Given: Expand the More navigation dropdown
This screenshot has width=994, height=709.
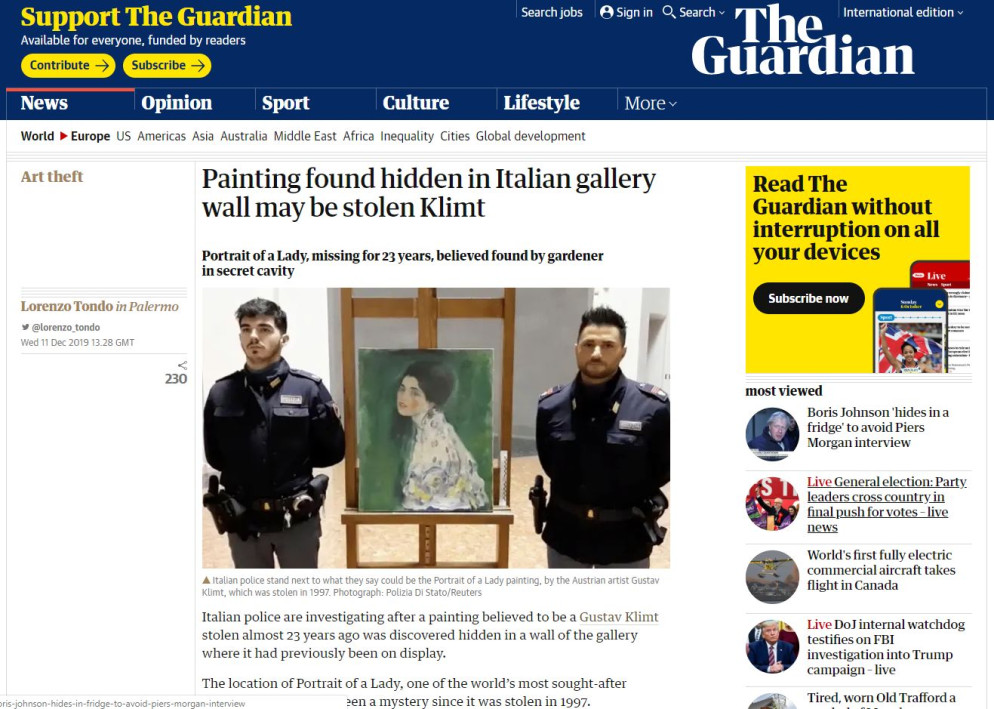Looking at the screenshot, I should (x=650, y=103).
